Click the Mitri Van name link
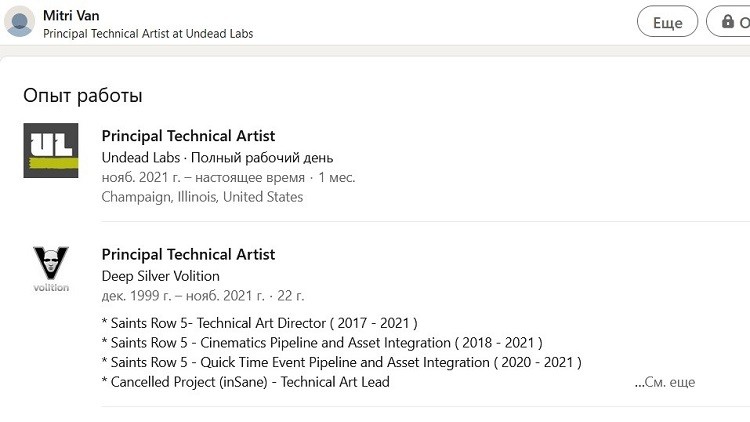The height and width of the screenshot is (422, 750). tap(71, 15)
